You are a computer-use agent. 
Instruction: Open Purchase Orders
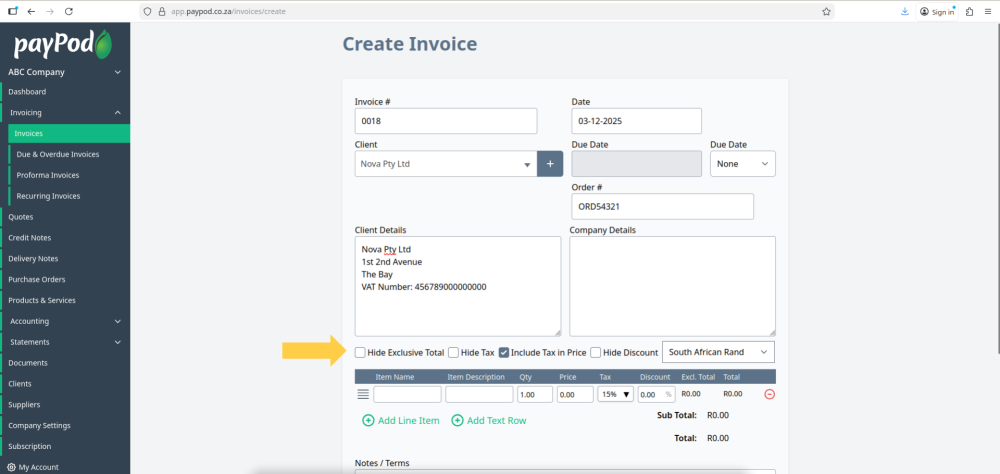[x=65, y=279]
